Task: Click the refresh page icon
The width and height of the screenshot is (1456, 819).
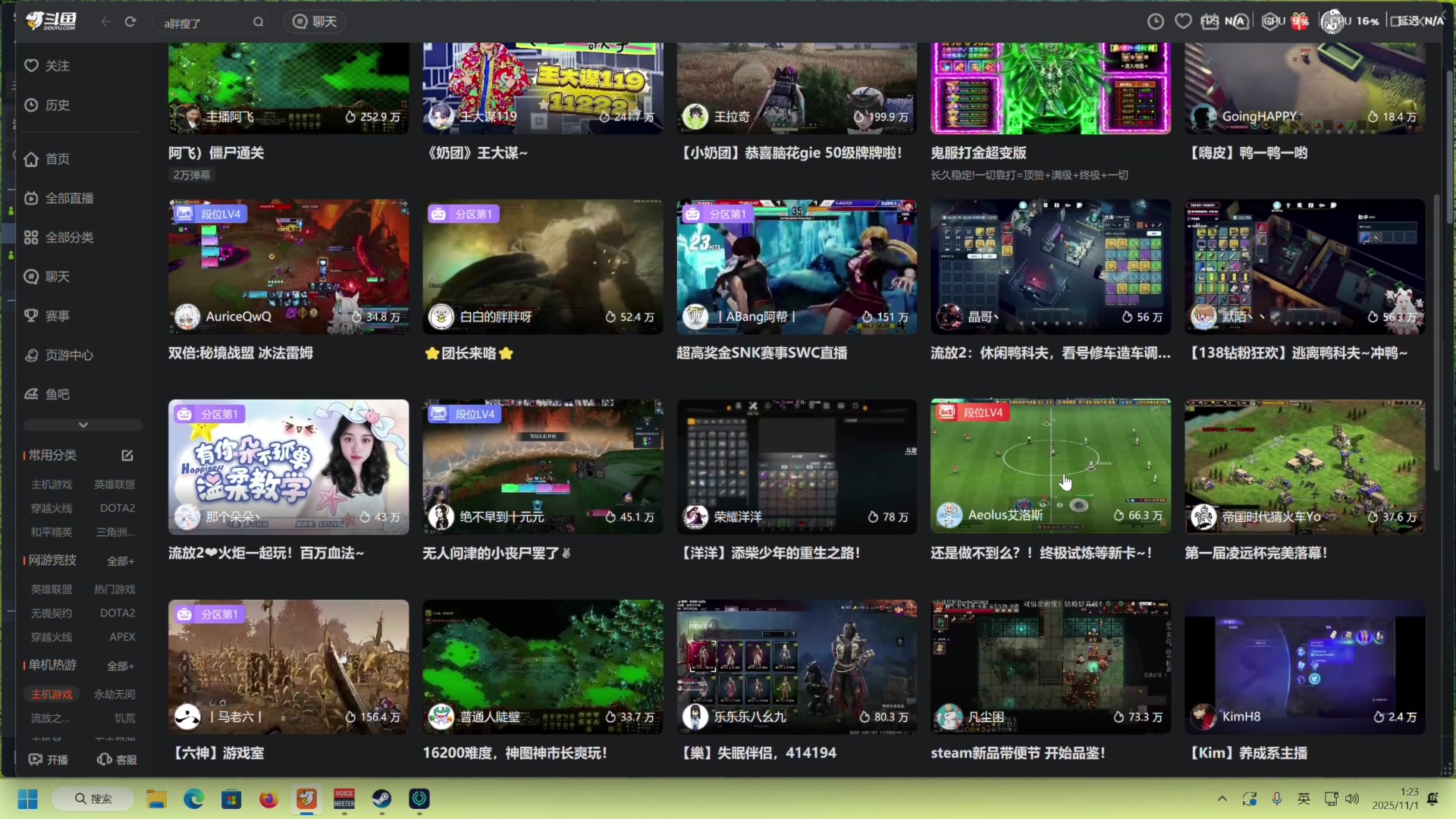Action: coord(130,22)
